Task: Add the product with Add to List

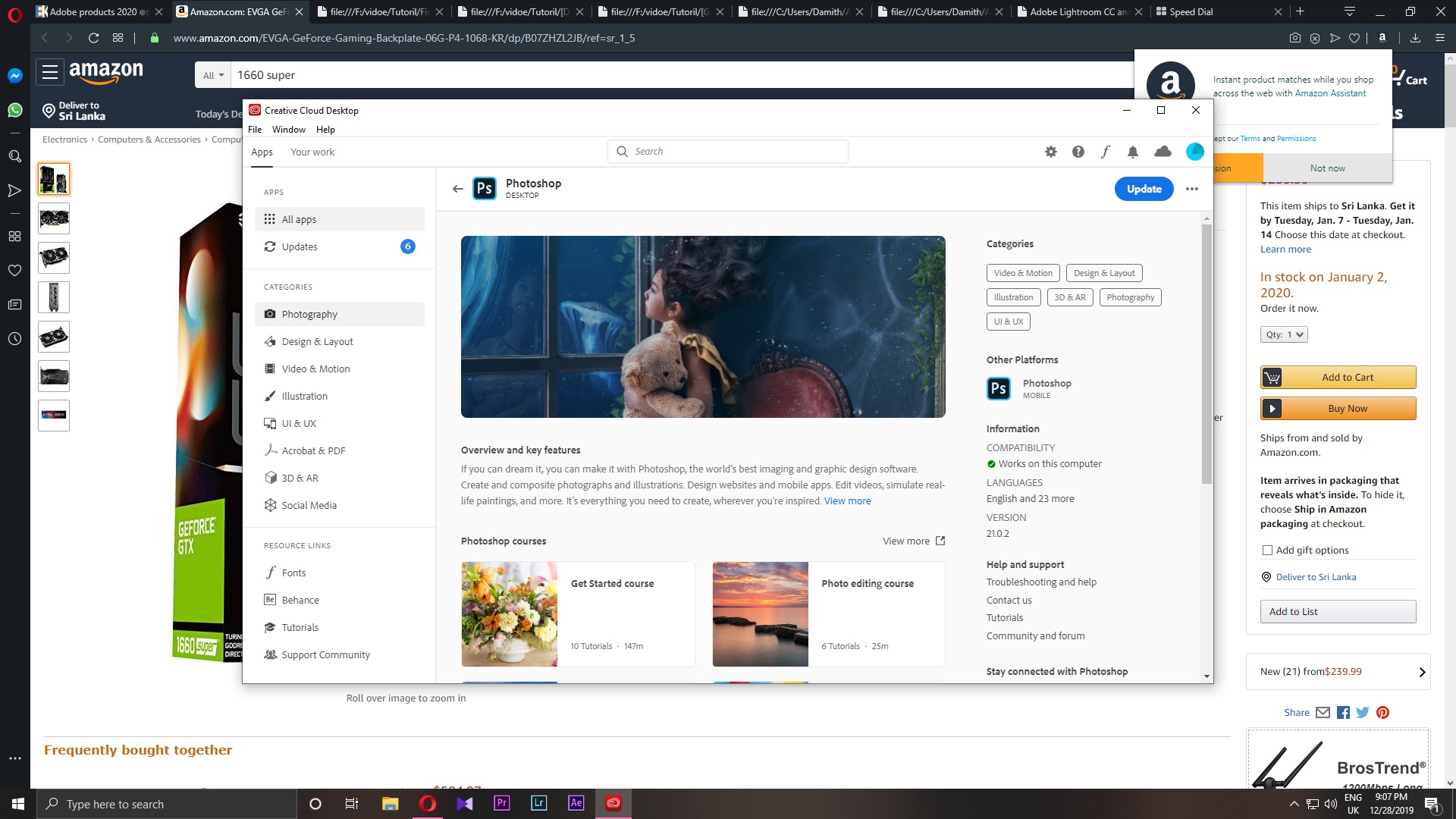Action: point(1338,612)
